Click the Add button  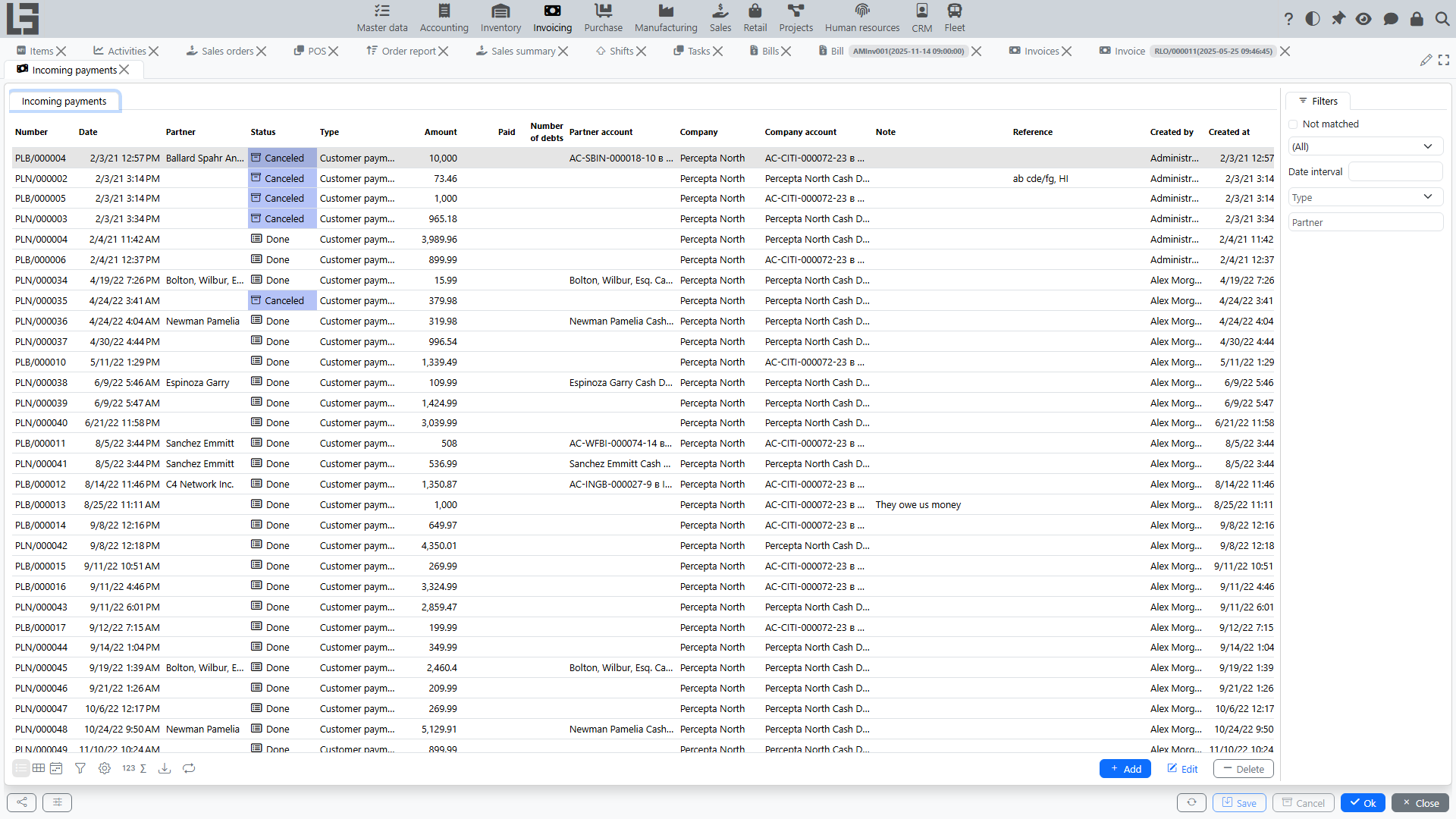[x=1125, y=768]
